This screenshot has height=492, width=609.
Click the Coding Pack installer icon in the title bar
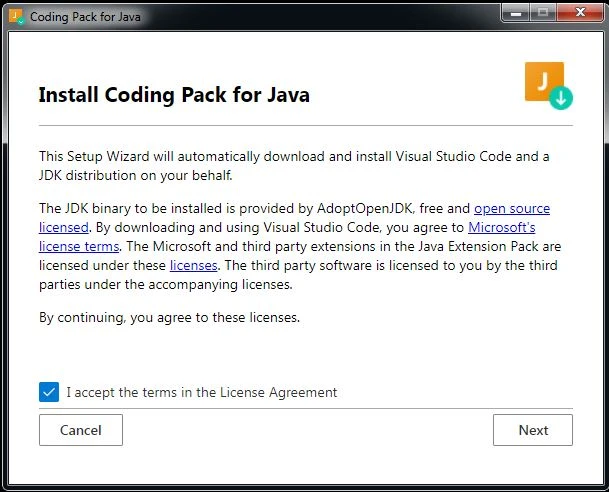pyautogui.click(x=16, y=17)
